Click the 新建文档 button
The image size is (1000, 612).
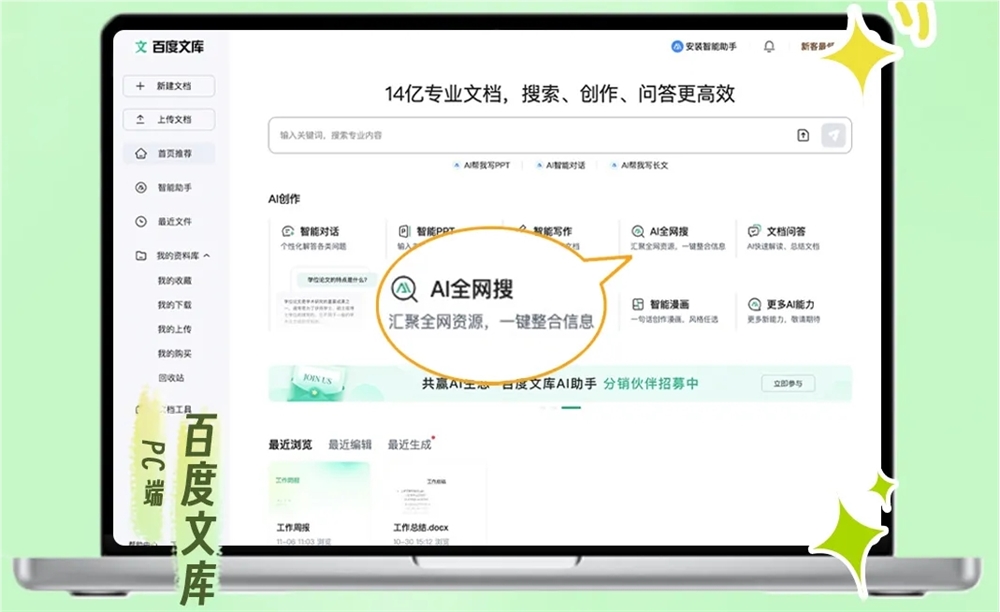point(168,86)
